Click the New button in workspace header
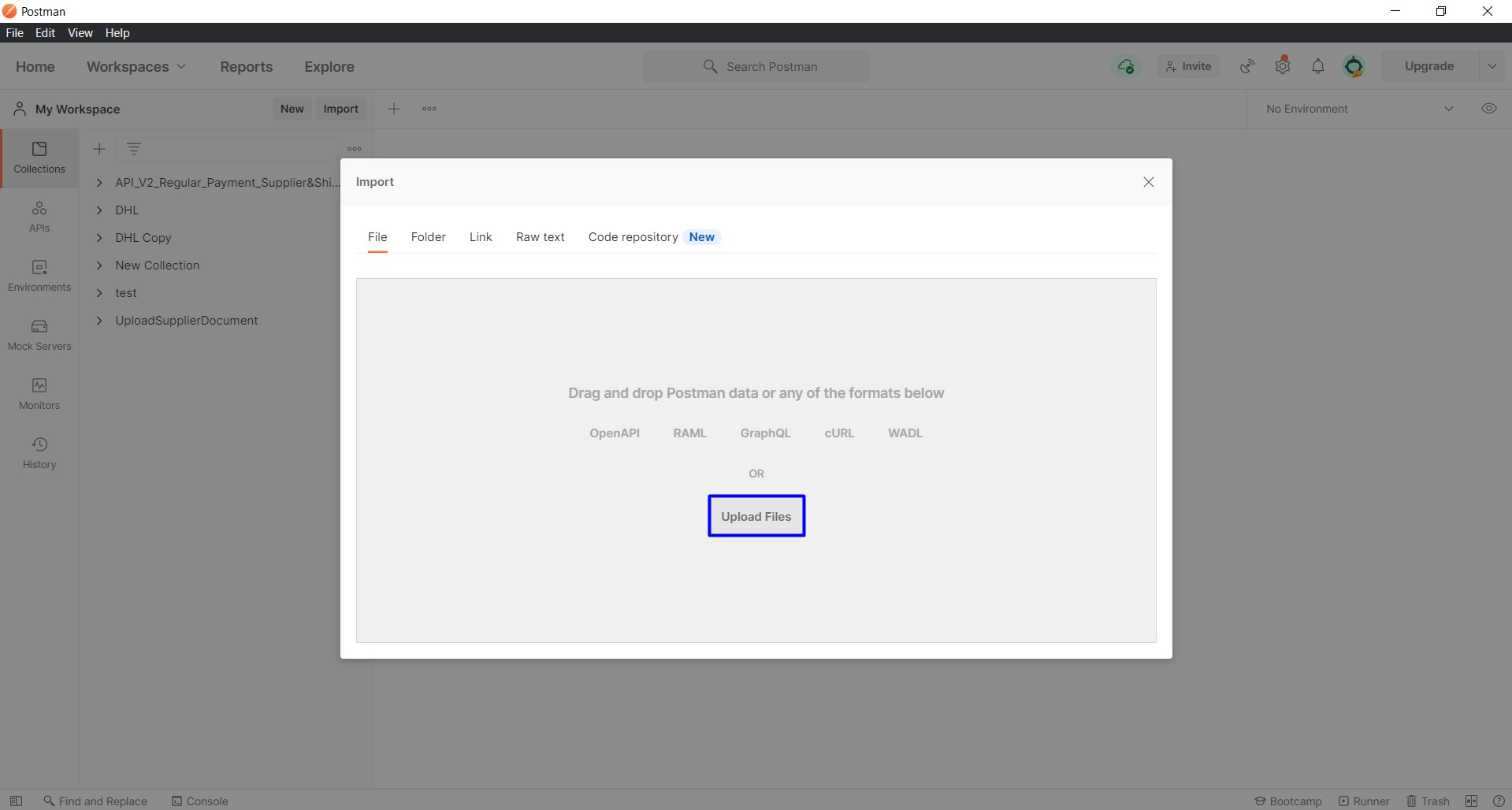The width and height of the screenshot is (1512, 810). tap(292, 109)
